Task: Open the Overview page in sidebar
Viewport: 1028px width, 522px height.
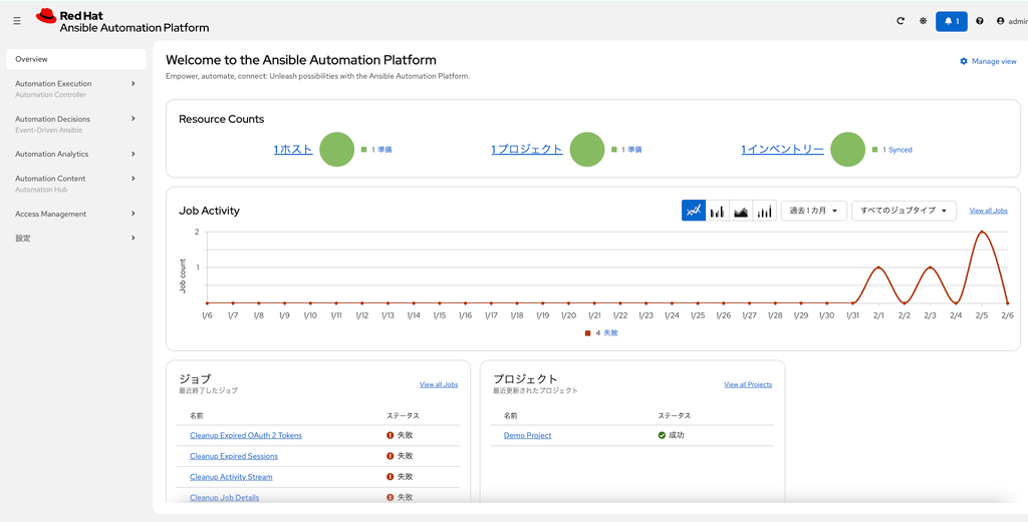Action: click(x=76, y=59)
